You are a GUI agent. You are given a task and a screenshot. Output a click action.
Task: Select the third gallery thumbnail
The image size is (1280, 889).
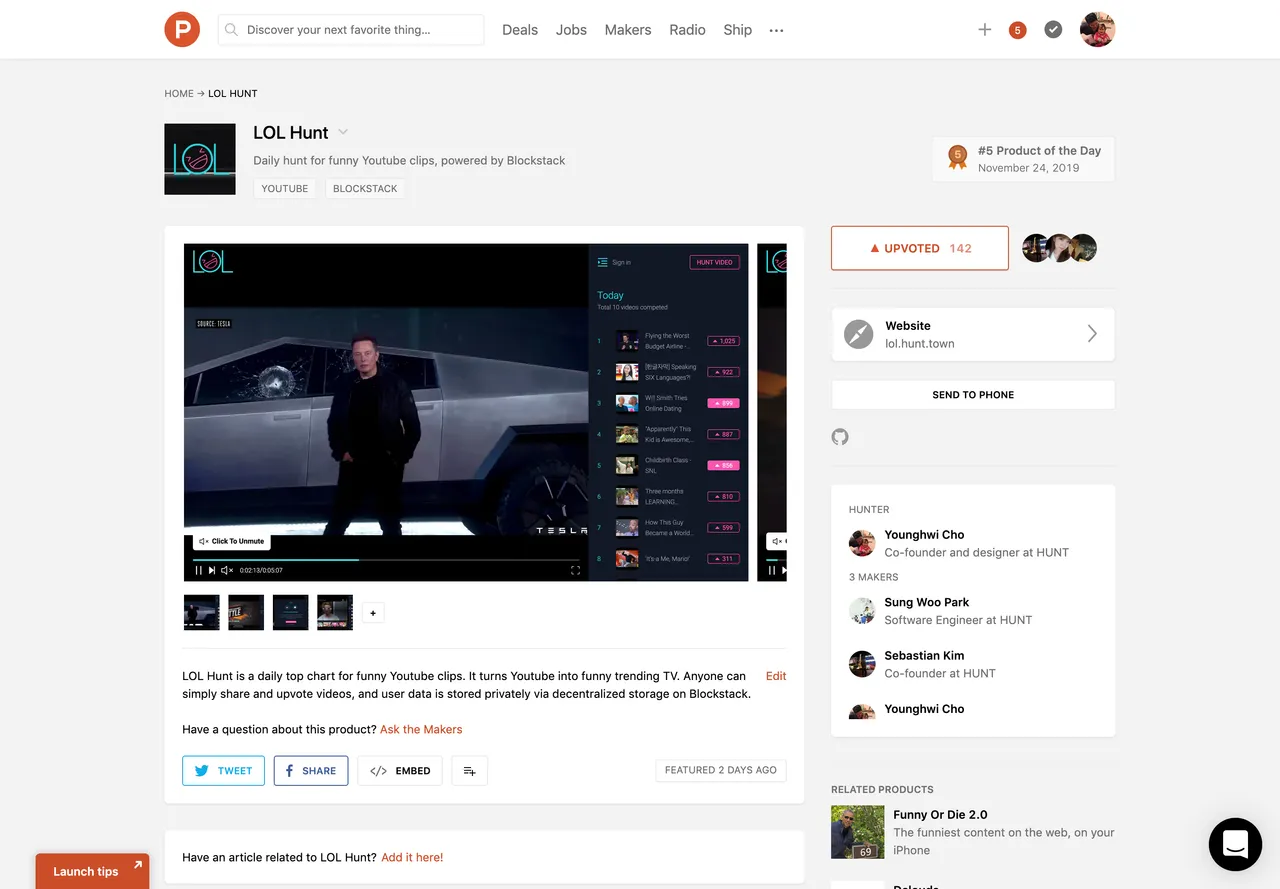291,612
